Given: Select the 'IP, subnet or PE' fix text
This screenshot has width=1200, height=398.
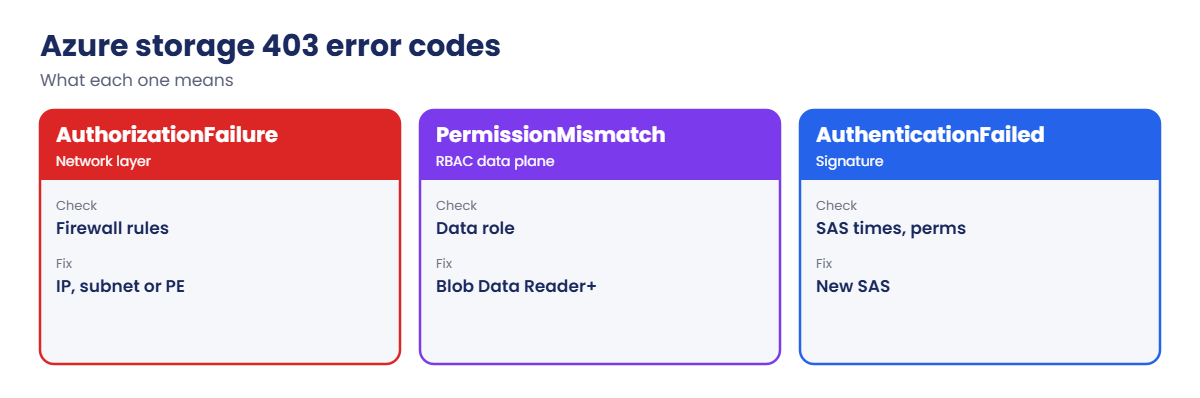Looking at the screenshot, I should [120, 286].
